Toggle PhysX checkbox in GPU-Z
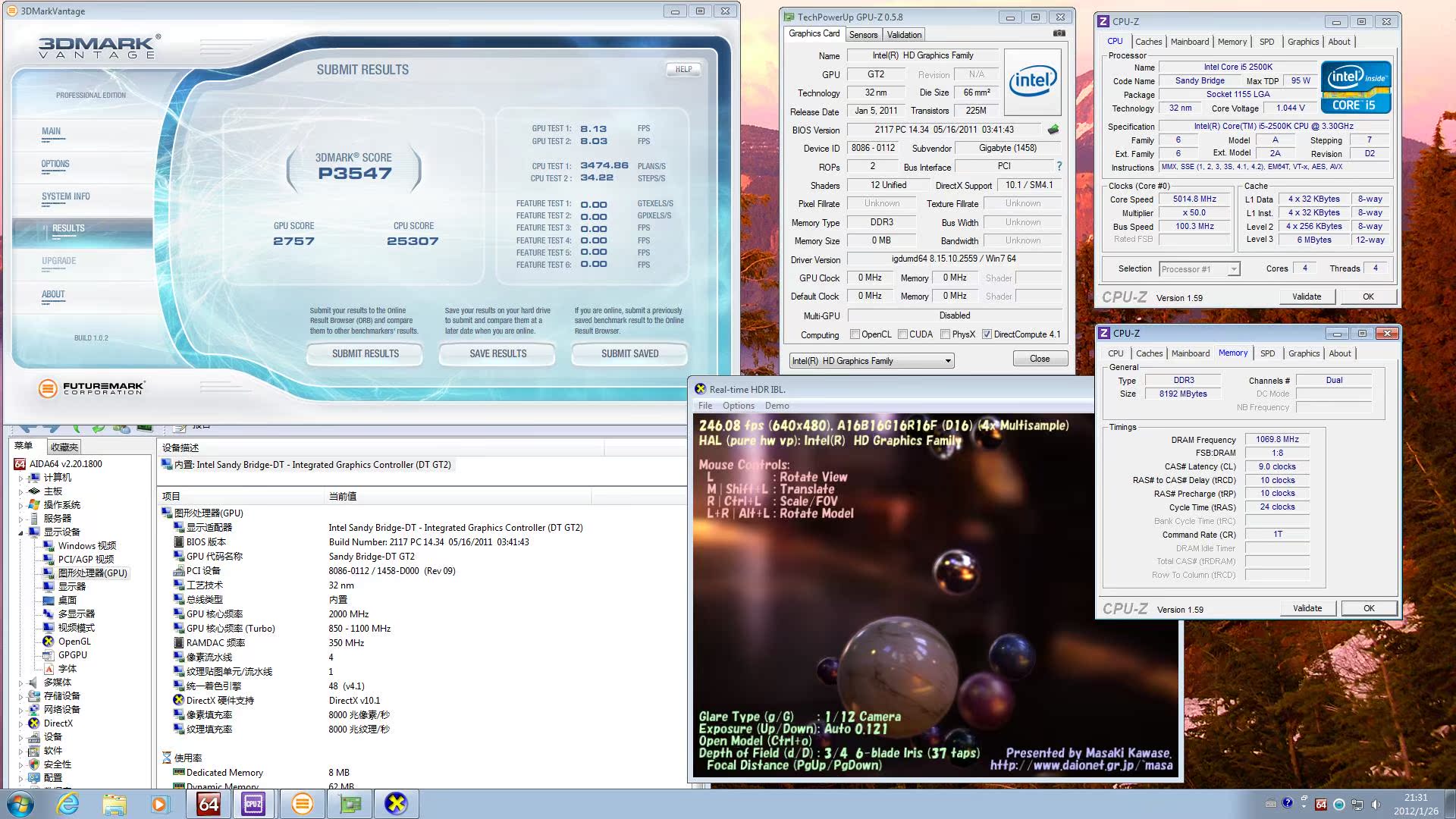 [x=945, y=334]
